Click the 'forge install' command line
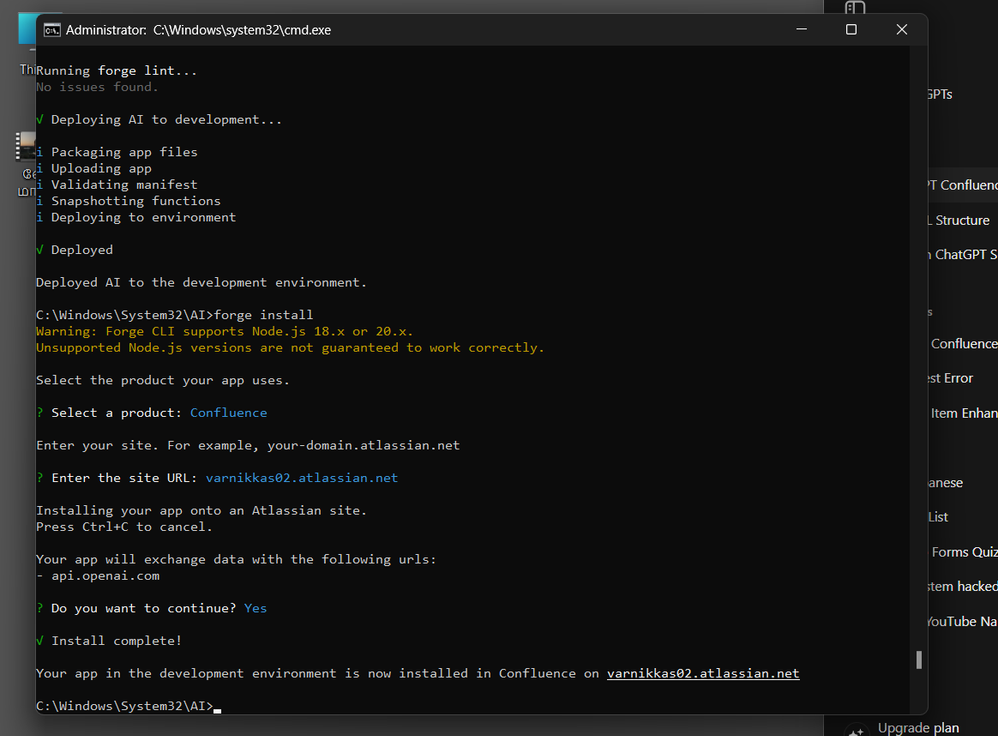The image size is (998, 736). coord(174,315)
